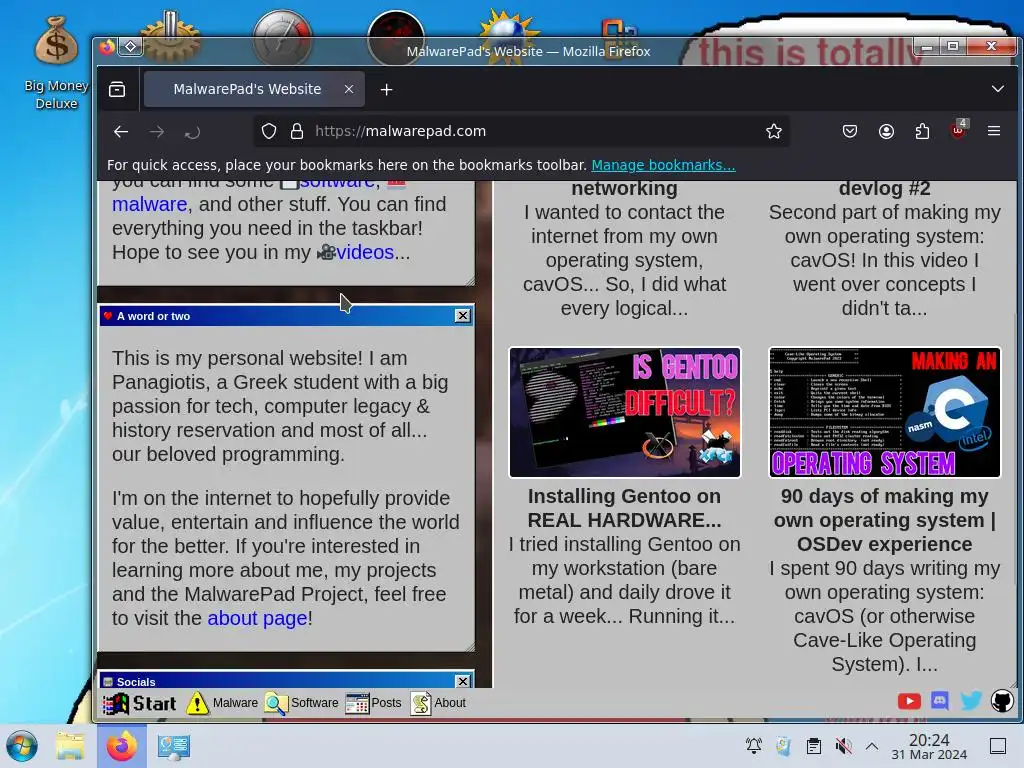
Task: Click the website Start button
Action: click(140, 703)
